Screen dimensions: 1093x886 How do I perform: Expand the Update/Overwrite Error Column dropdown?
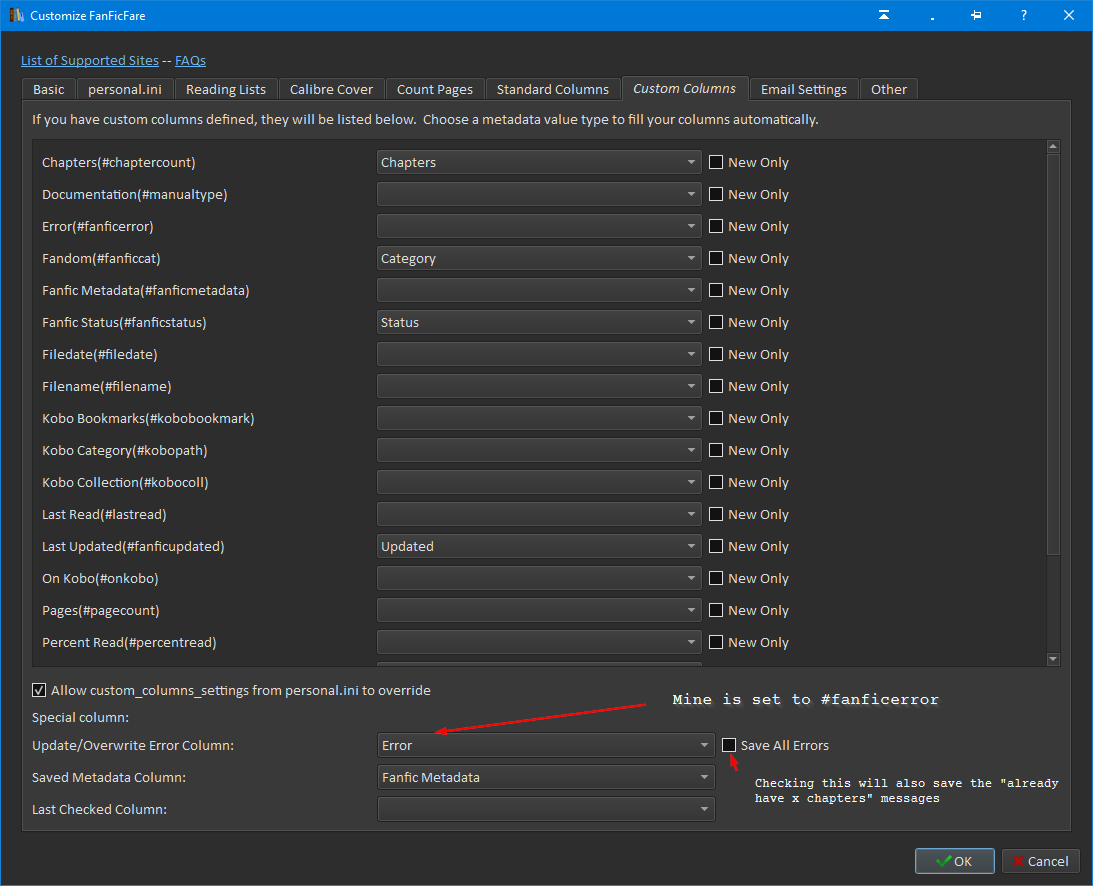coord(545,745)
